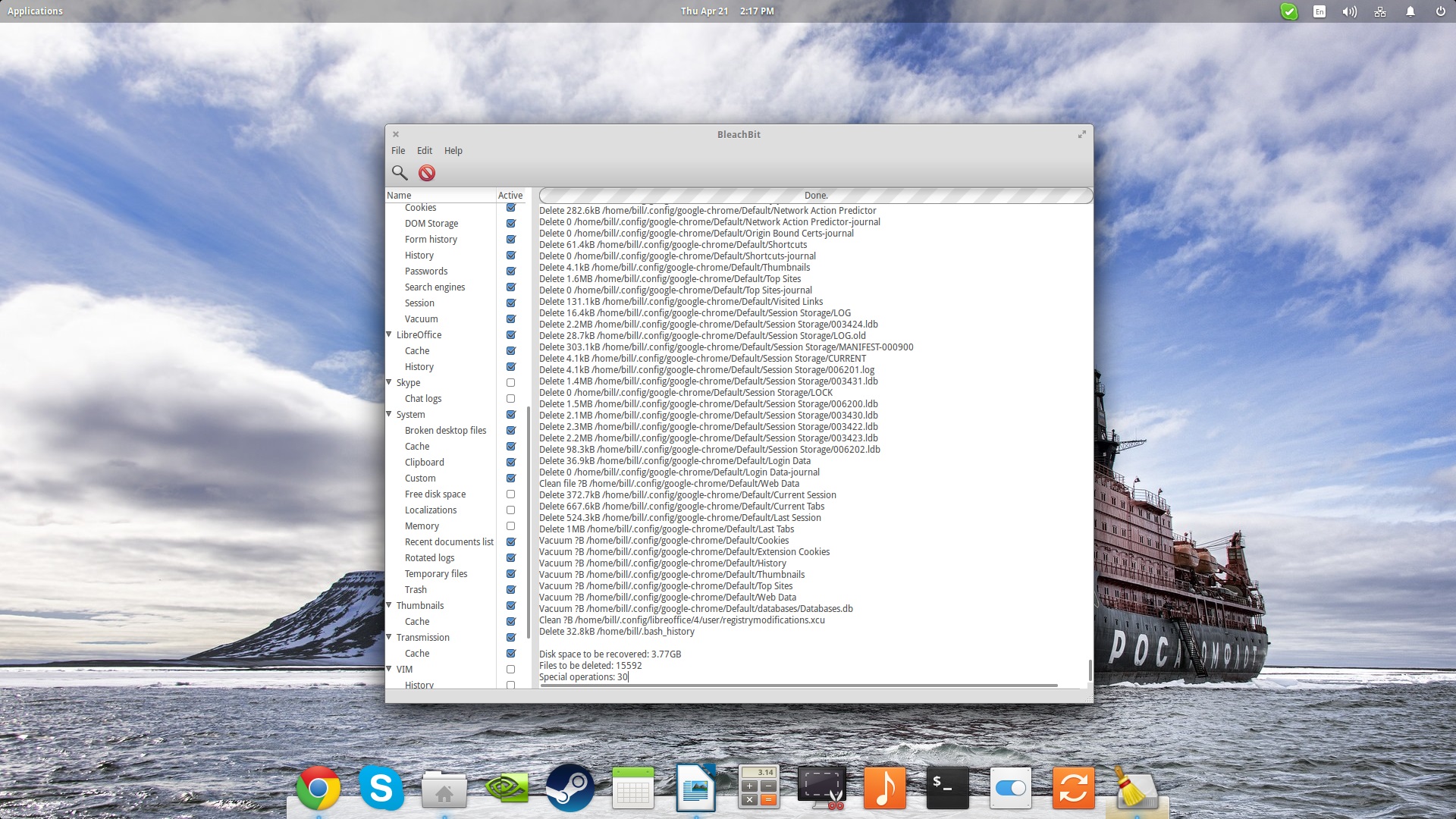Uncheck the Trash checkbox
Image resolution: width=1456 pixels, height=819 pixels.
[x=511, y=590]
